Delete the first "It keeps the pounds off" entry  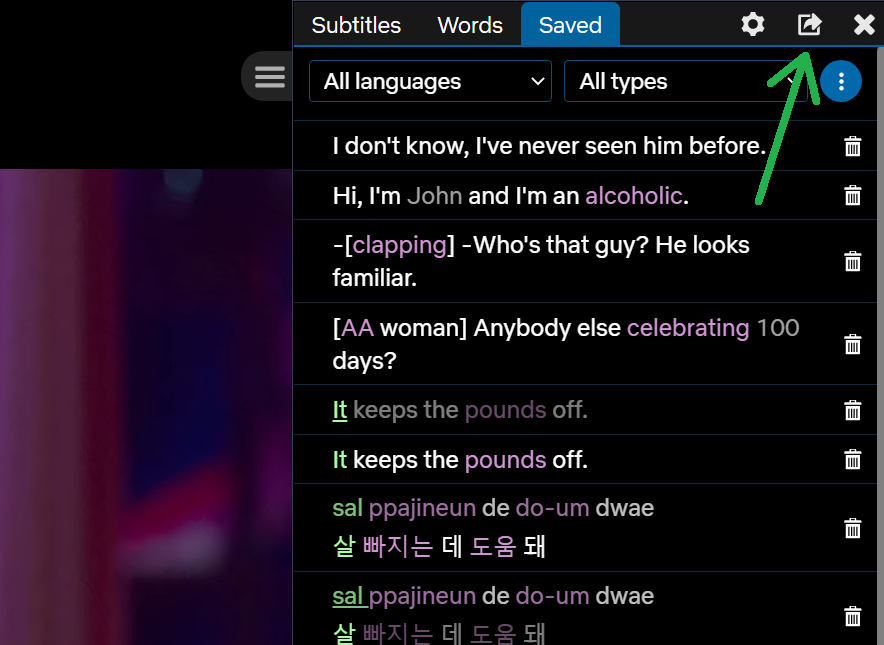[852, 410]
